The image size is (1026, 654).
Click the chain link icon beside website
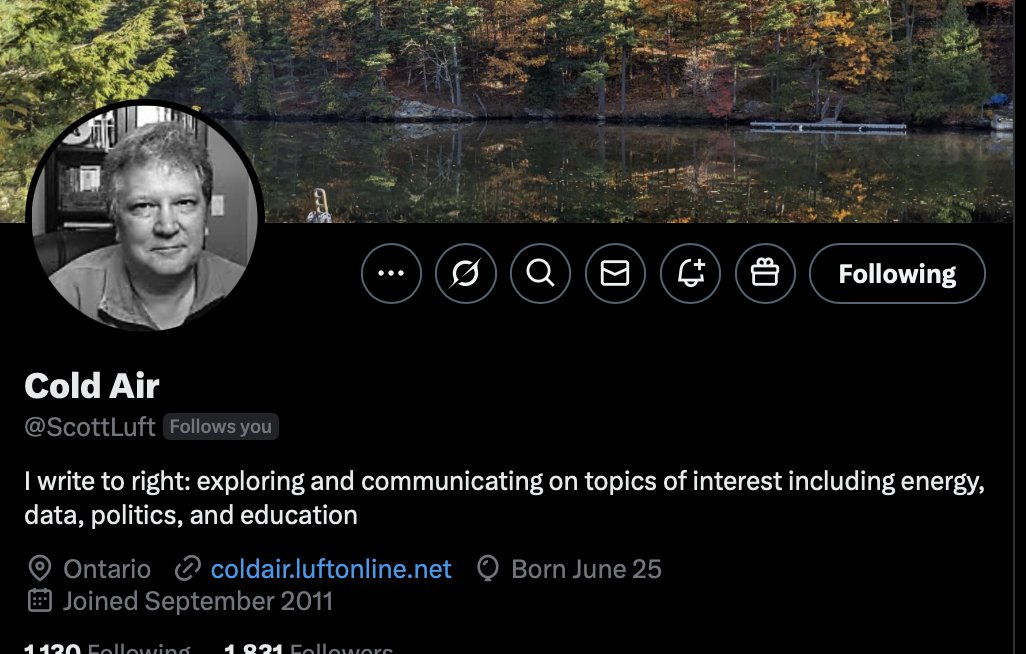[187, 568]
